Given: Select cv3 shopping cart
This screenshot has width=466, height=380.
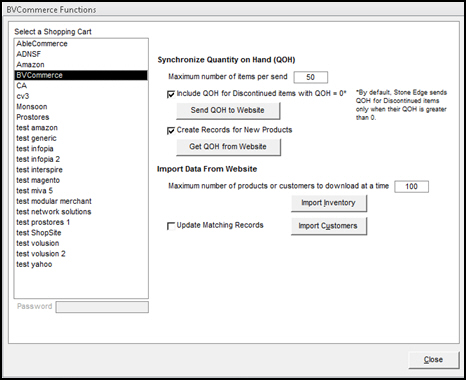Looking at the screenshot, I should pos(81,96).
